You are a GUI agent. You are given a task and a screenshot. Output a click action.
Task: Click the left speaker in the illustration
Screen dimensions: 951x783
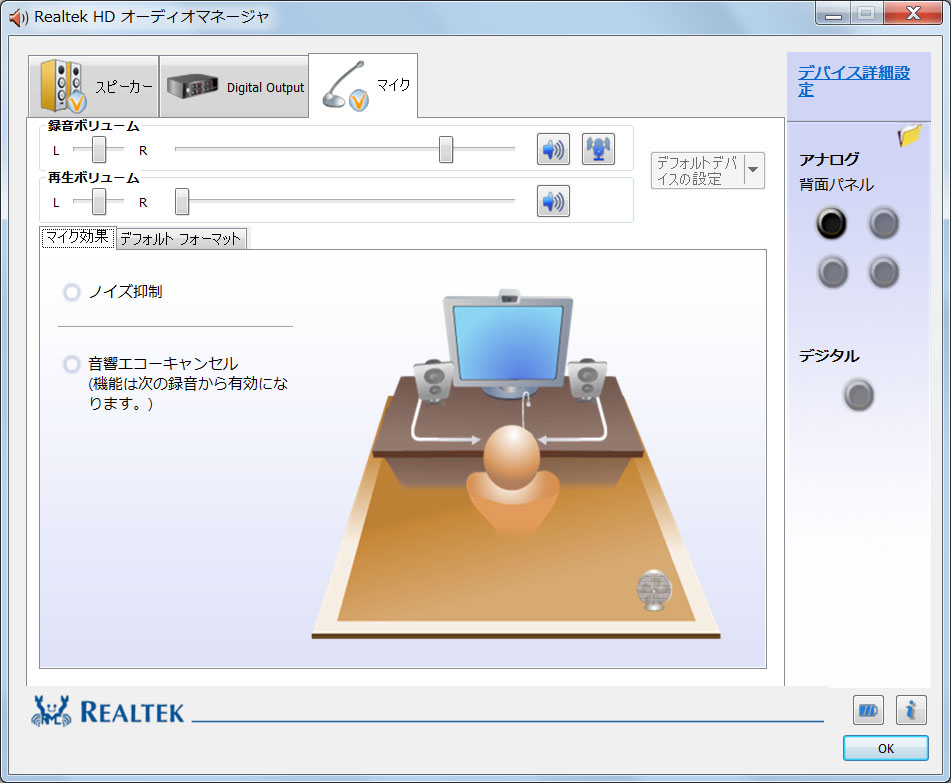pyautogui.click(x=434, y=382)
